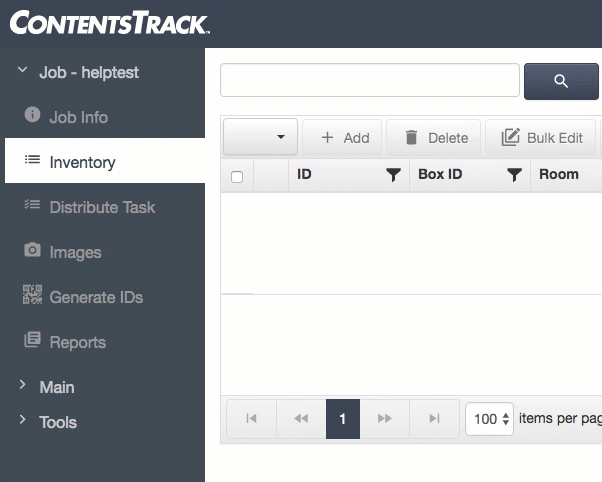Click the Job Info circle icon

point(32,114)
